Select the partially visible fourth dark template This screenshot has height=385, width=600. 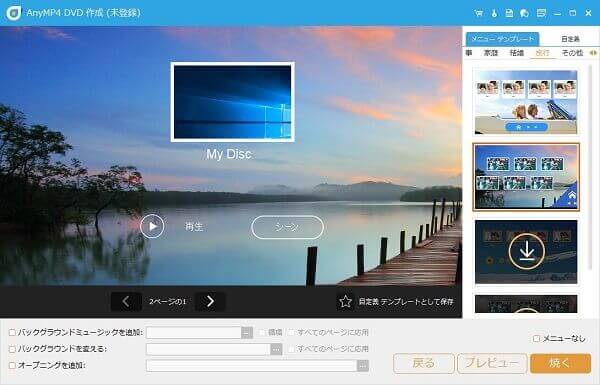[526, 304]
